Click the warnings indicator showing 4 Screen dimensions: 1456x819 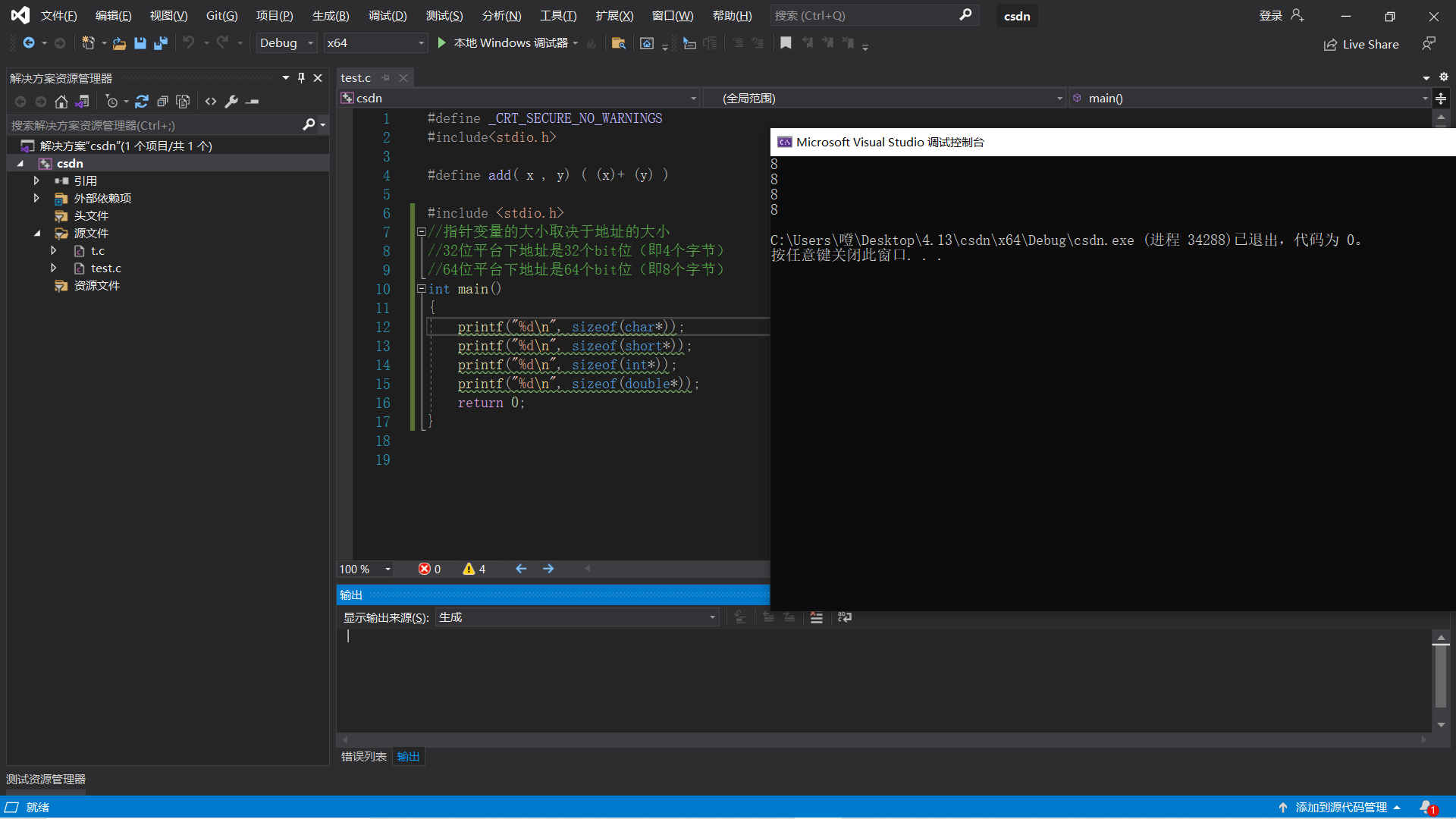tap(475, 570)
